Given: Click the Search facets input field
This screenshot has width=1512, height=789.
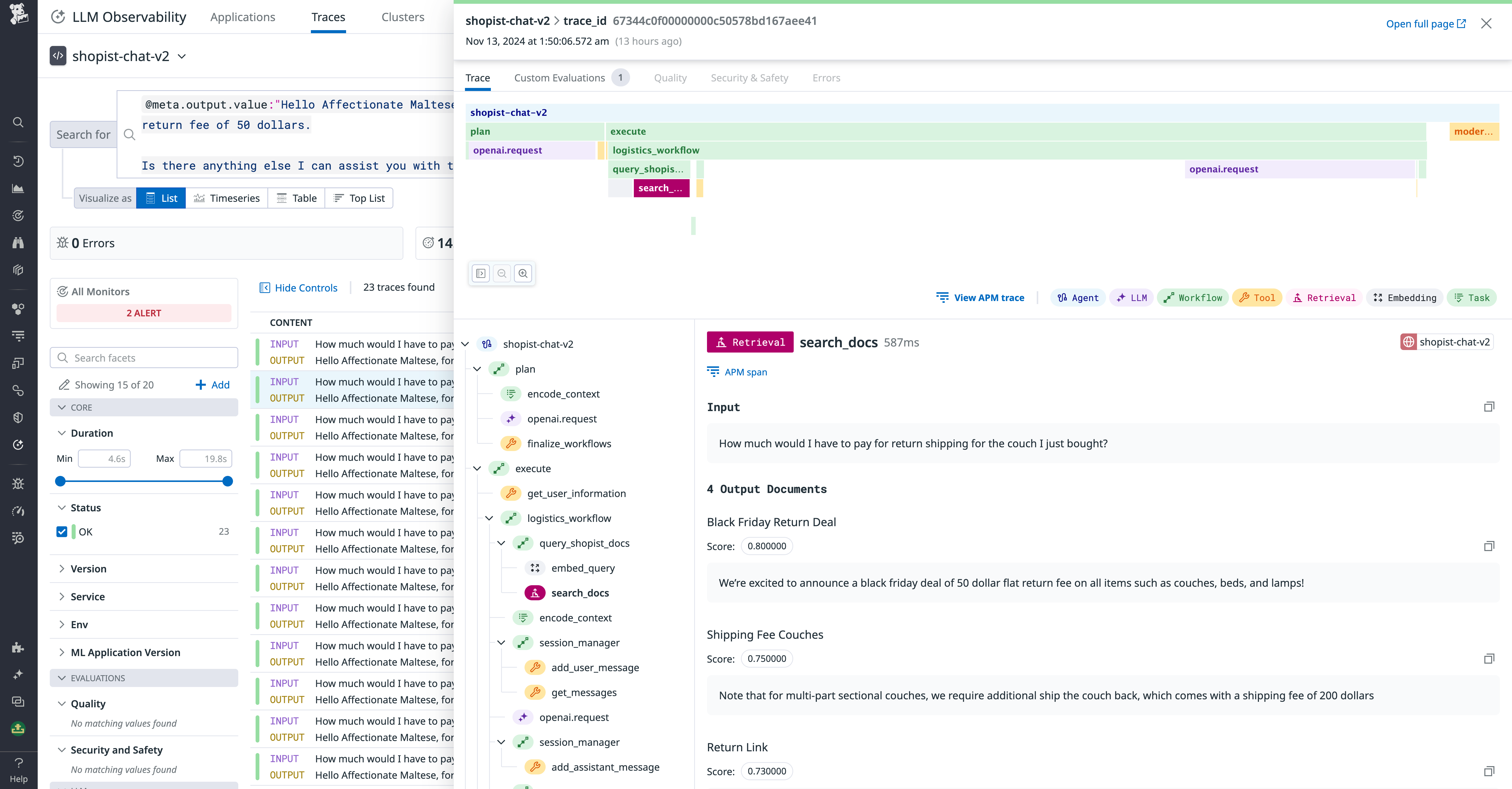Looking at the screenshot, I should tap(143, 357).
